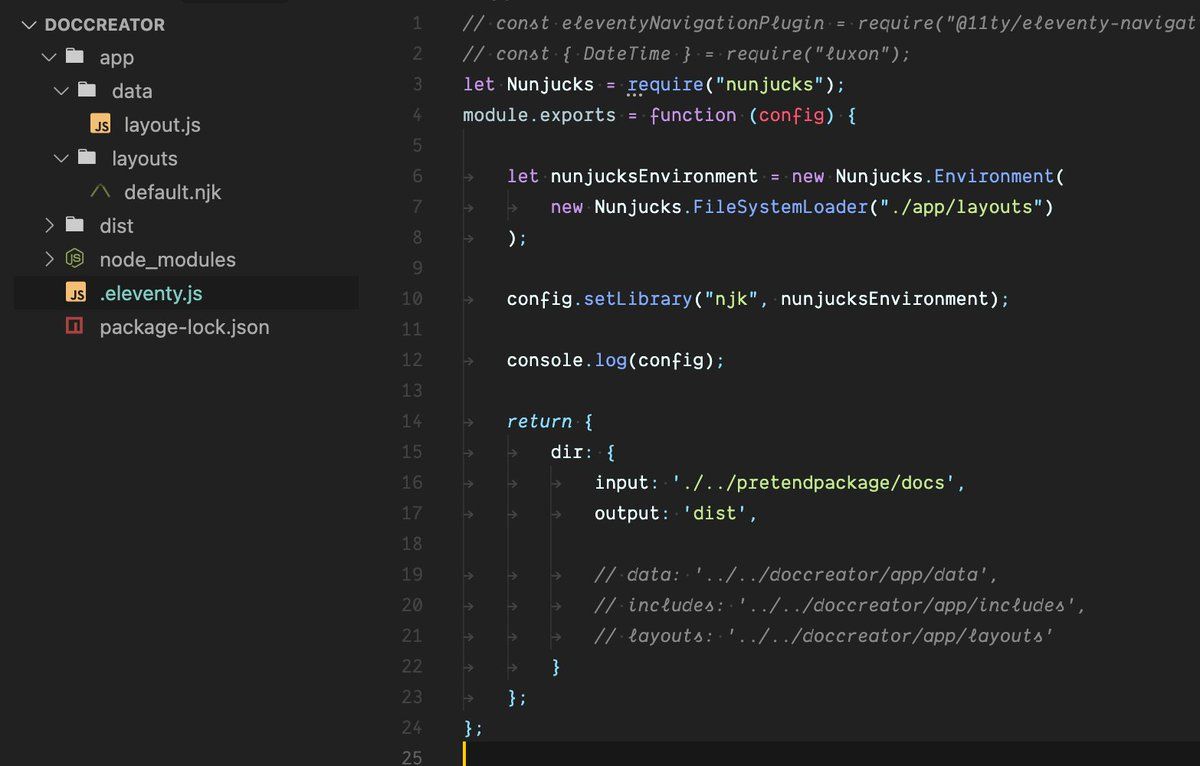Click the folder icon for layouts
This screenshot has height=766, width=1200.
[x=88, y=159]
